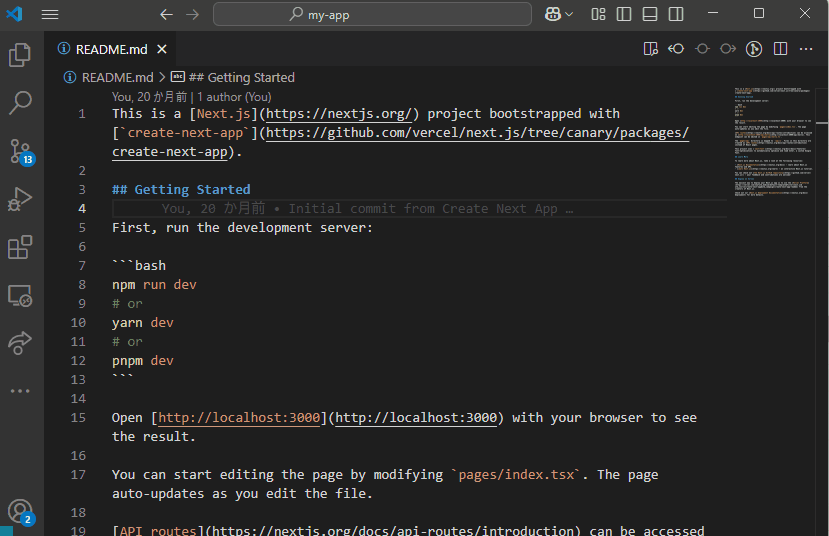The image size is (829, 536).
Task: Go back to previous editor location
Action: [x=167, y=14]
